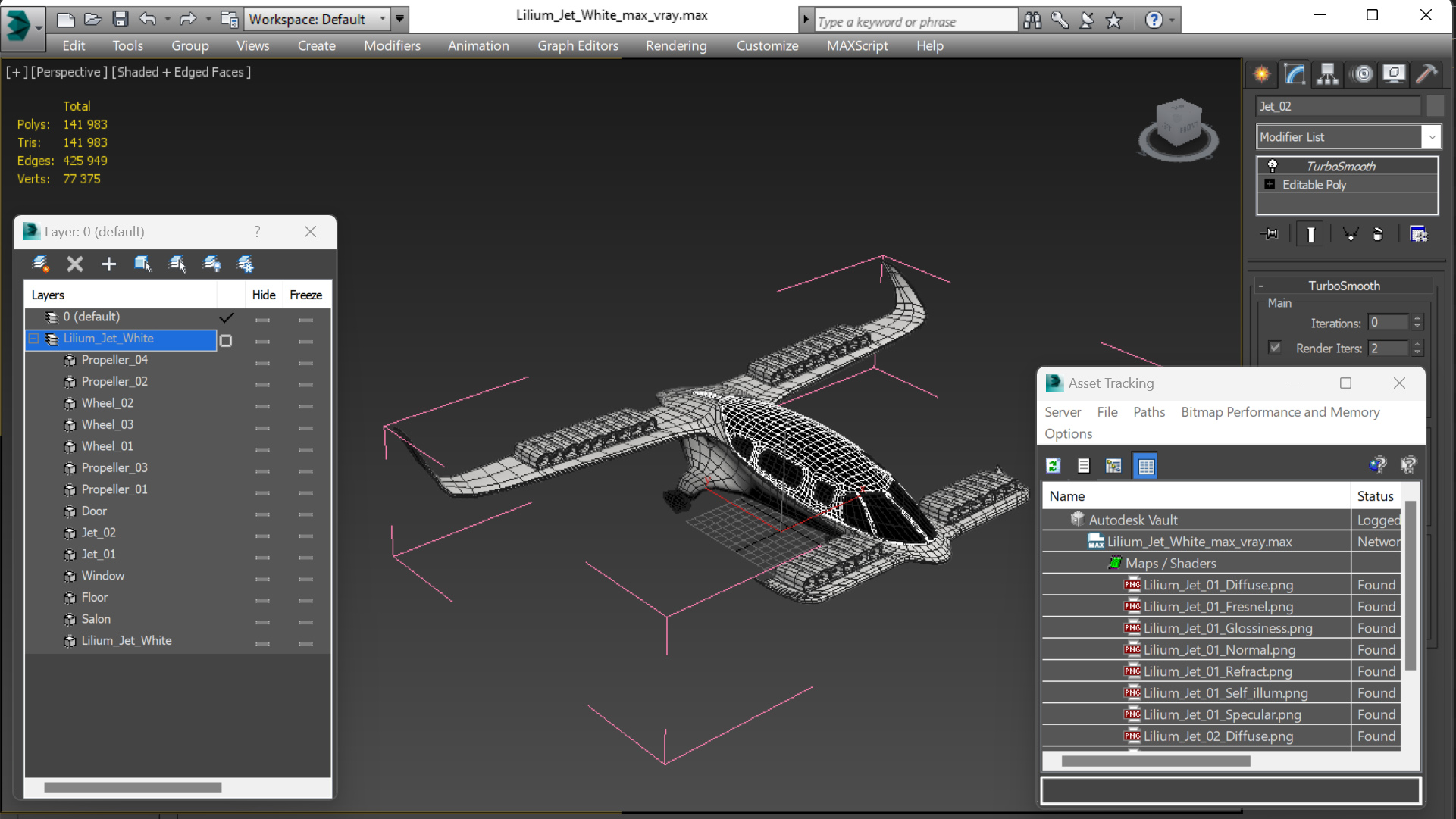Toggle Hide for Propeller_04 object
Viewport: 1456px width, 819px height.
coord(263,363)
